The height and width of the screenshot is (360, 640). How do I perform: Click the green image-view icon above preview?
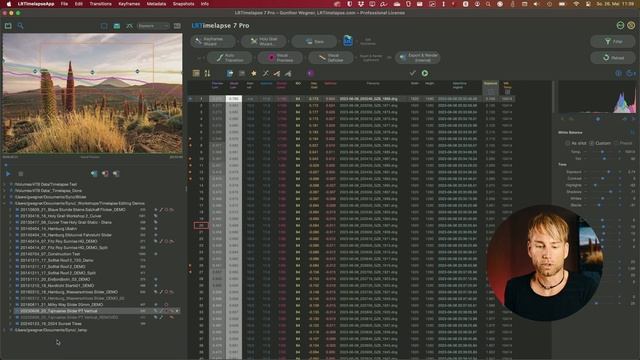click(117, 26)
